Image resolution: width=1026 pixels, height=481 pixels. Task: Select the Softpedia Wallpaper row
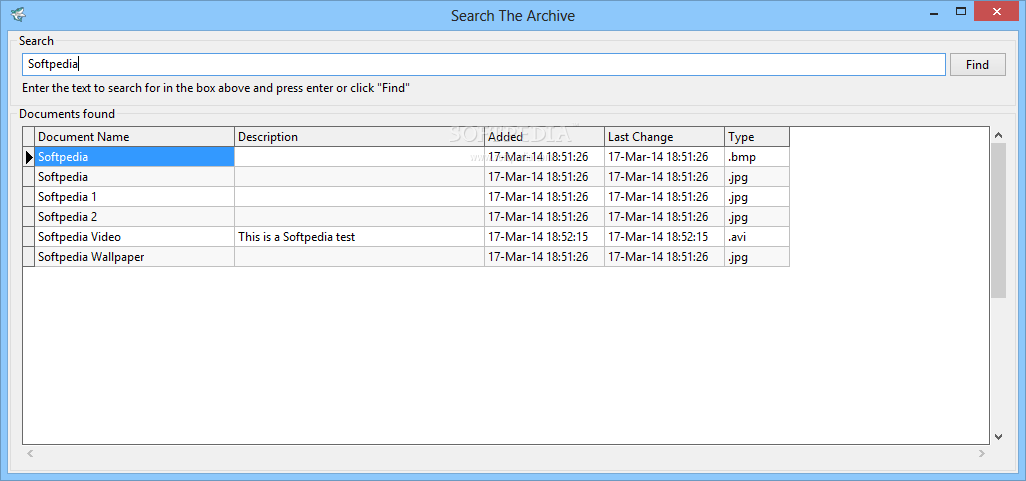point(406,257)
